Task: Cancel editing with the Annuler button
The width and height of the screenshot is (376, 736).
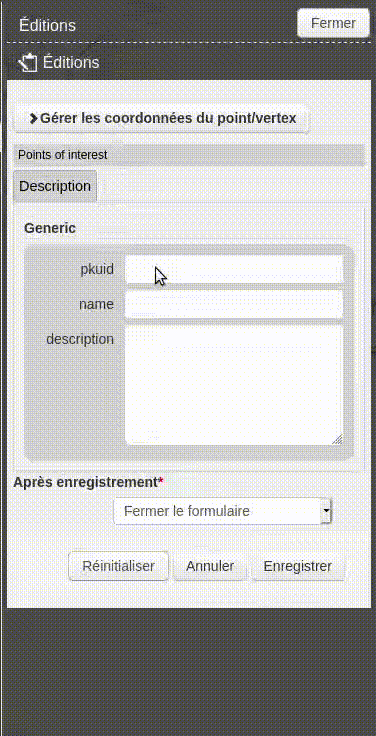Action: 210,566
